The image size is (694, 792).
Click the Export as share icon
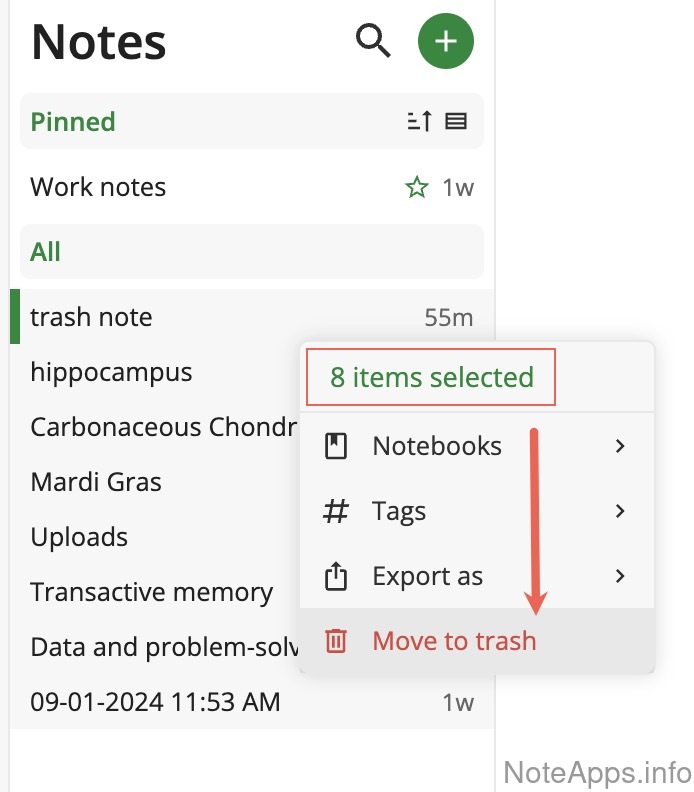(x=337, y=576)
